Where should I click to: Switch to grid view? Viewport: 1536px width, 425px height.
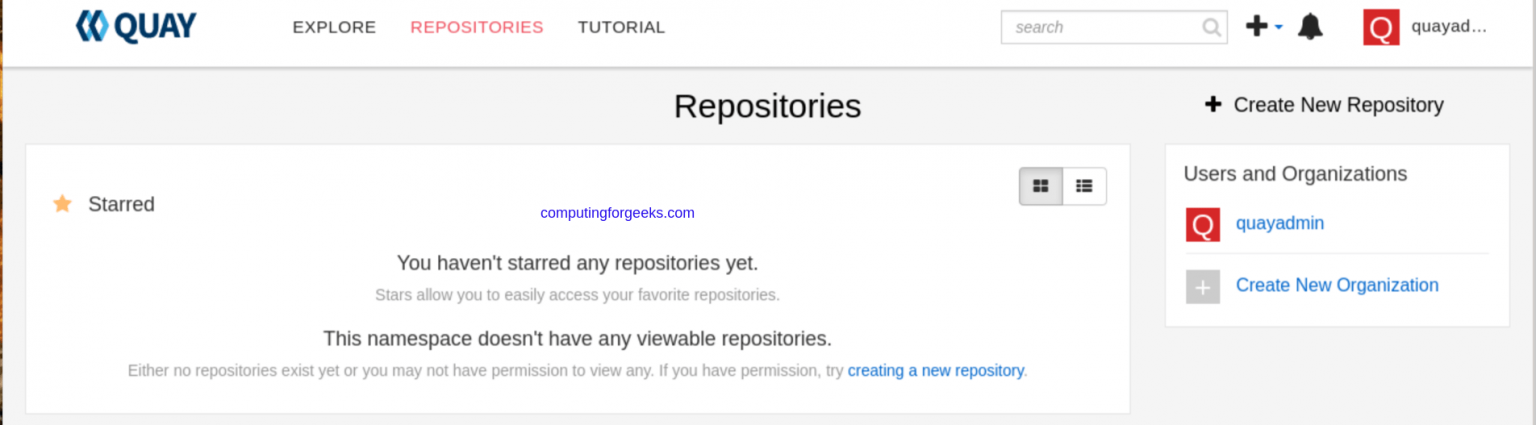click(1041, 186)
